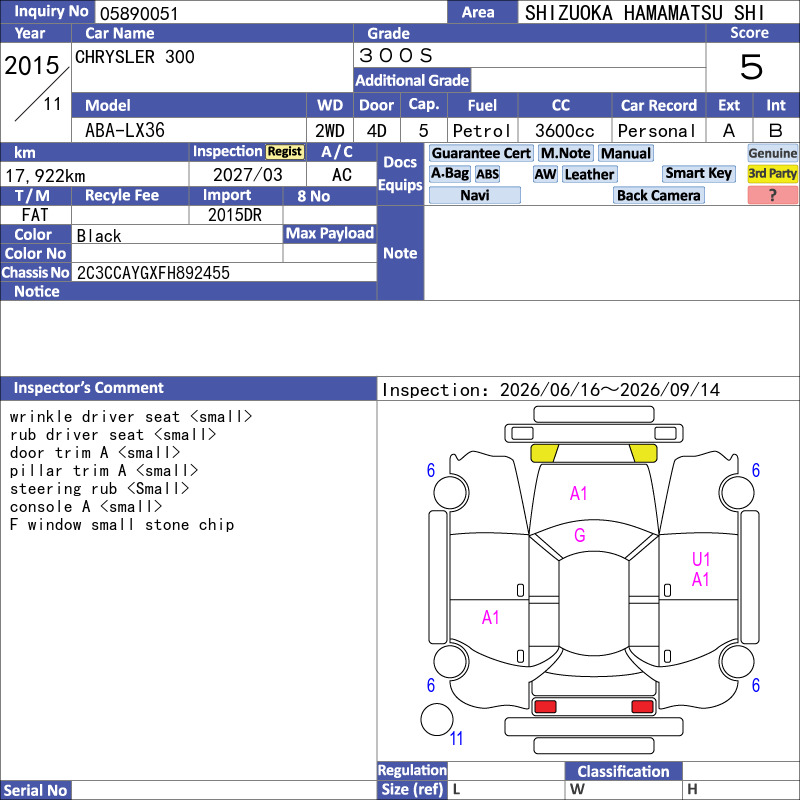This screenshot has height=800, width=800.
Task: Click the Inquiry No value 05890051
Action: coord(139,14)
